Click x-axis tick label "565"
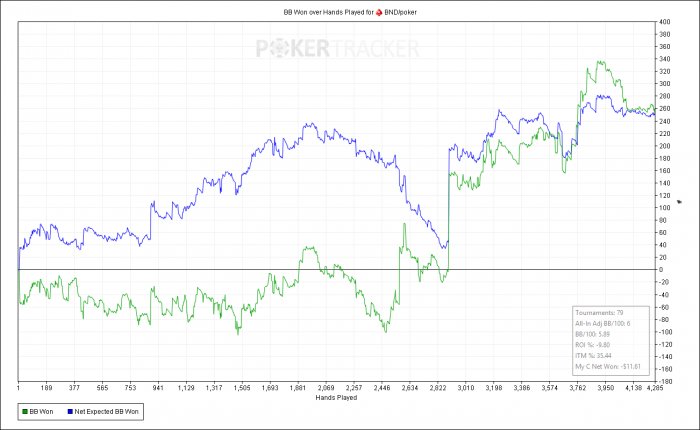The height and width of the screenshot is (430, 700). (x=102, y=388)
